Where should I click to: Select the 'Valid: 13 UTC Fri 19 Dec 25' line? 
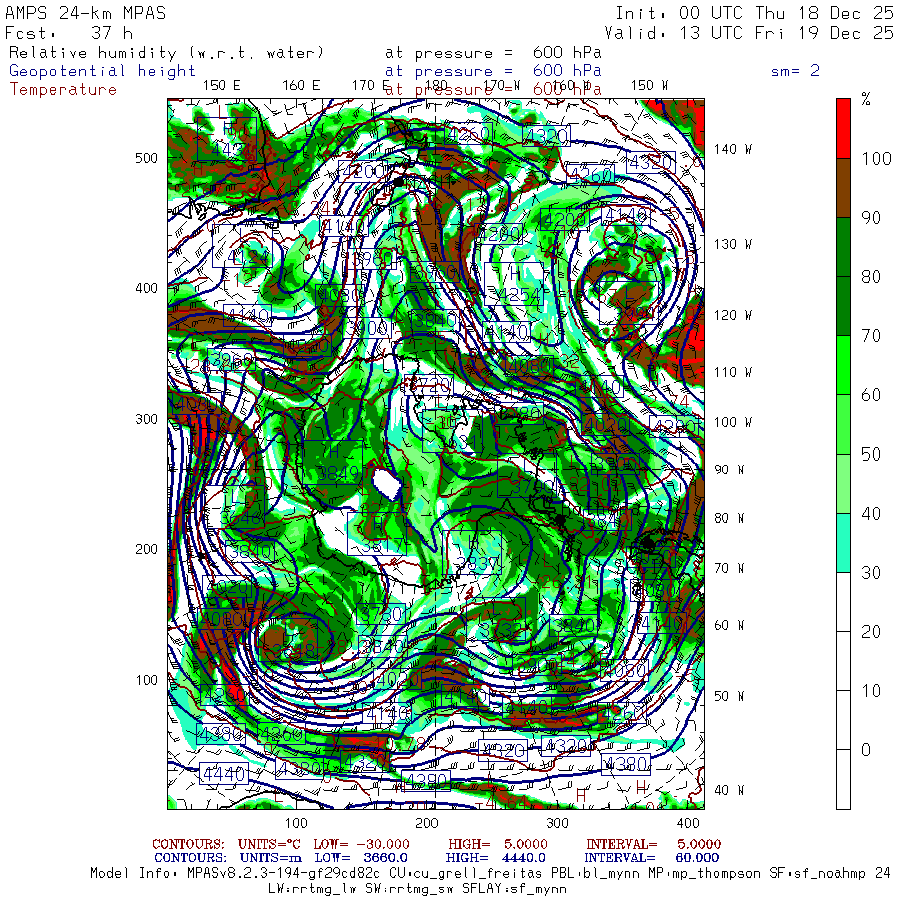pyautogui.click(x=749, y=33)
